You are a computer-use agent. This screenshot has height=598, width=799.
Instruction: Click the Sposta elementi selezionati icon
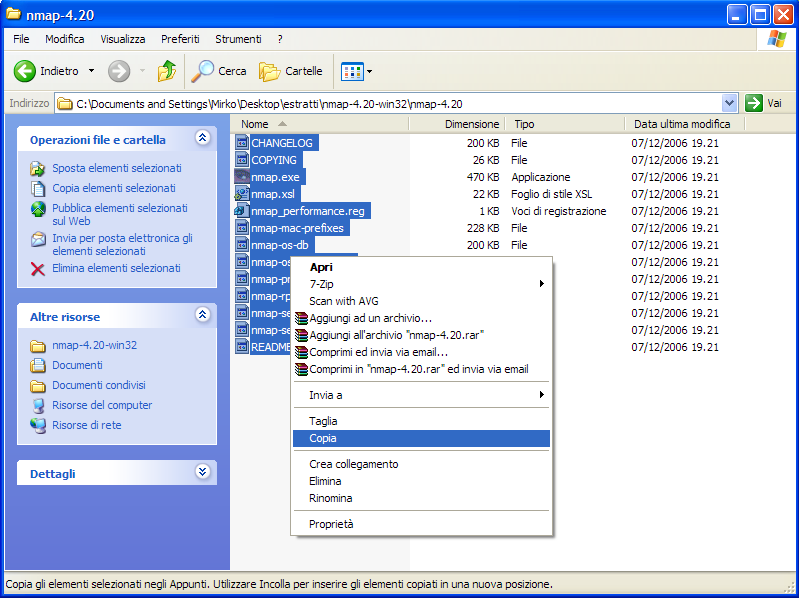pos(38,169)
